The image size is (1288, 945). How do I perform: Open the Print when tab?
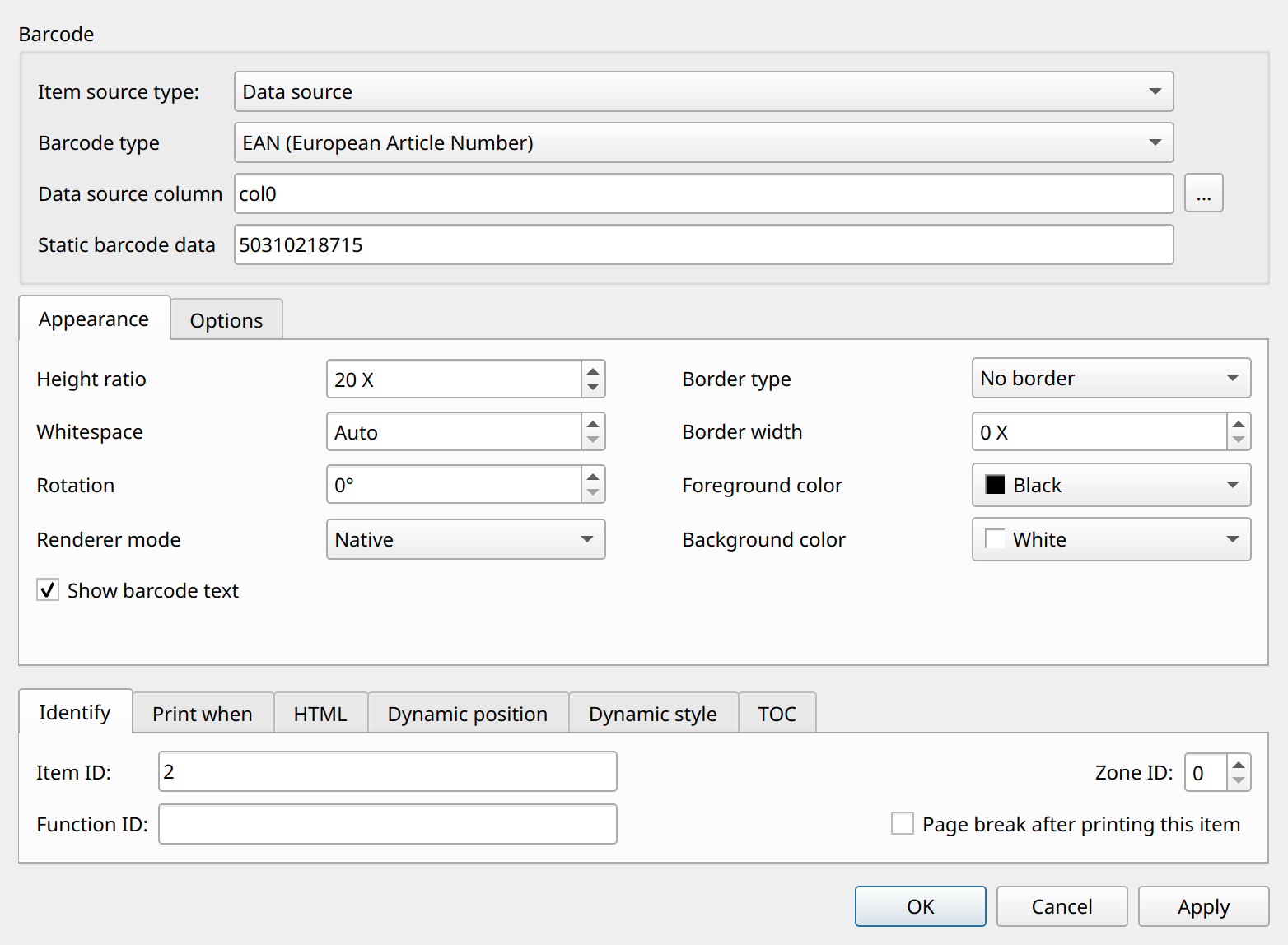(x=203, y=714)
